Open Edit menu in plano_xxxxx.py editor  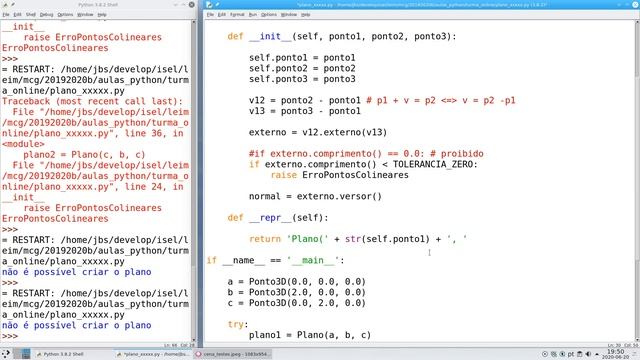pos(222,15)
